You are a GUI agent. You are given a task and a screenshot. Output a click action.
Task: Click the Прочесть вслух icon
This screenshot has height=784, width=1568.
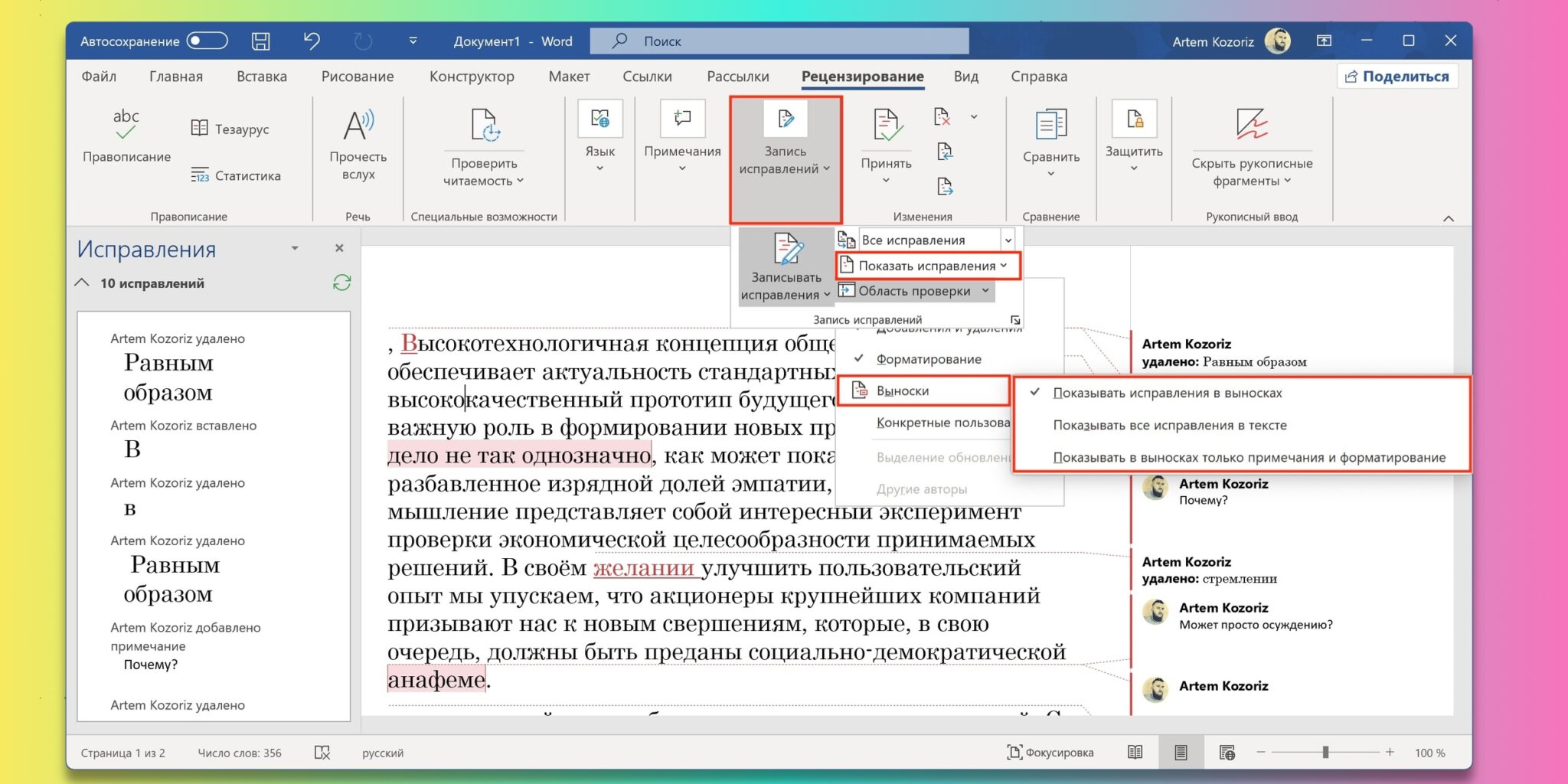point(358,126)
